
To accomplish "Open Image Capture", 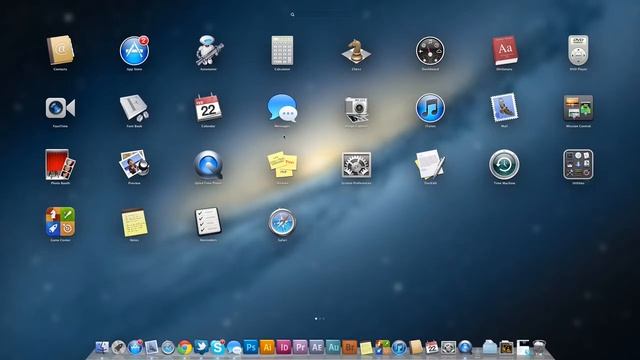I will (356, 109).
